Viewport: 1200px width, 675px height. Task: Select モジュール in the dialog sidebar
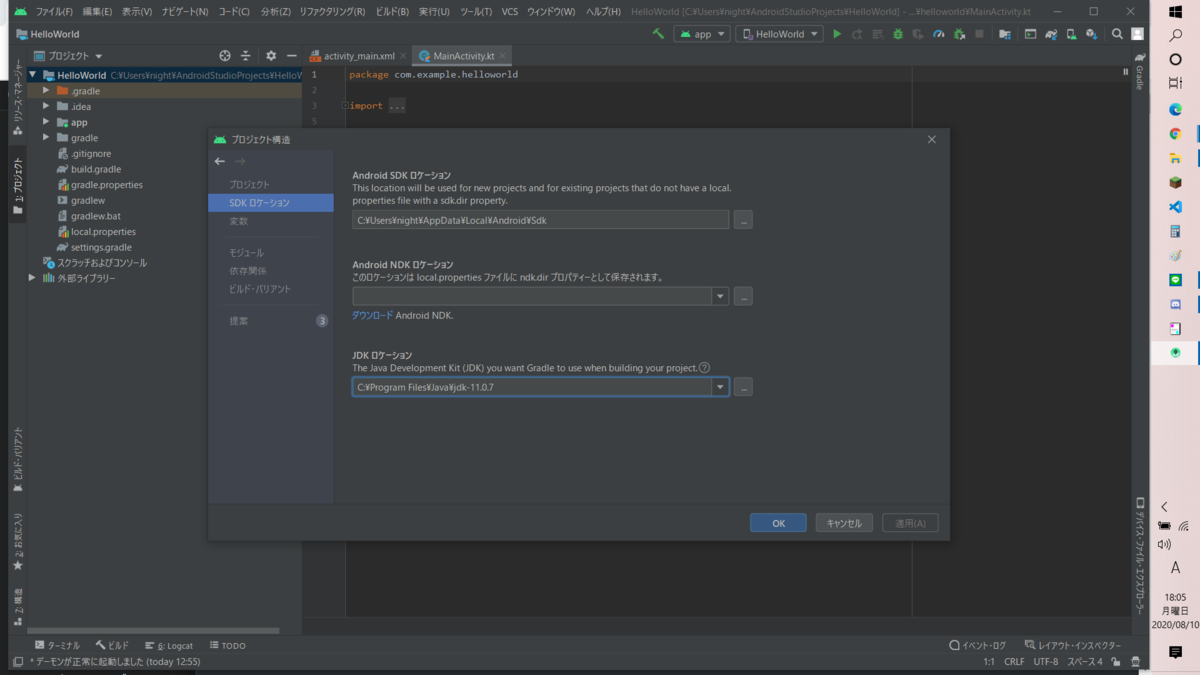point(246,253)
